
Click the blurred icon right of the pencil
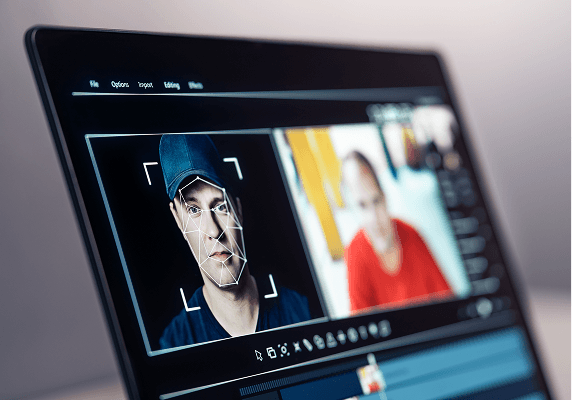[x=319, y=342]
